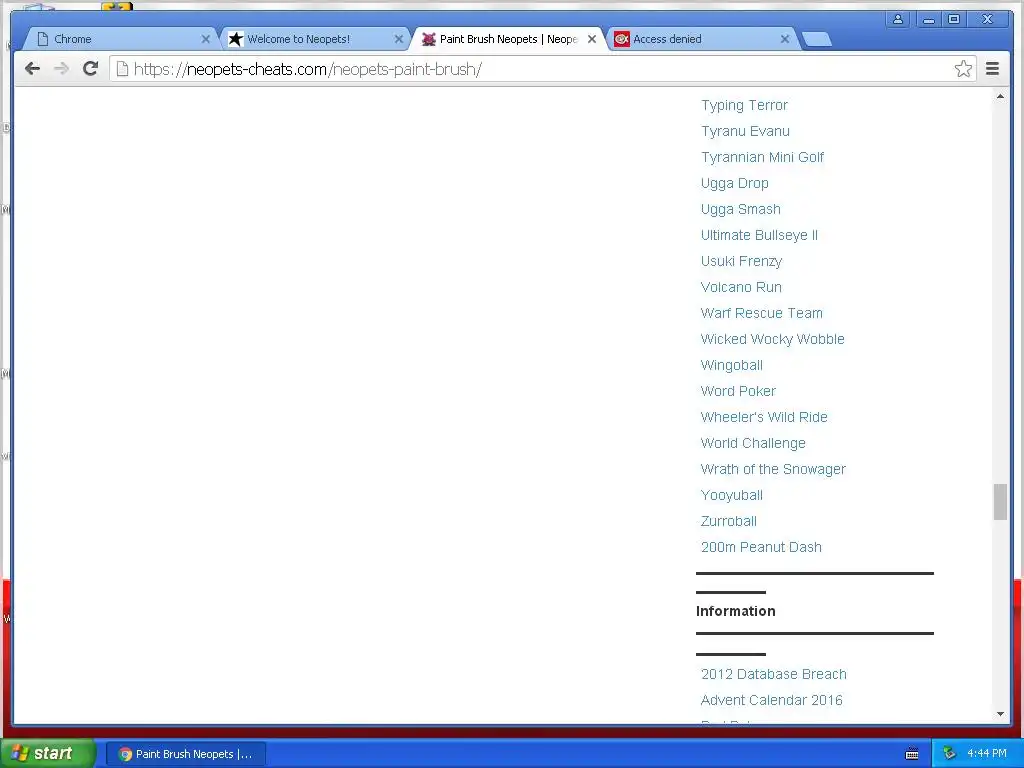Open the Usuki Frenzy link
Image resolution: width=1024 pixels, height=768 pixels.
pos(741,261)
